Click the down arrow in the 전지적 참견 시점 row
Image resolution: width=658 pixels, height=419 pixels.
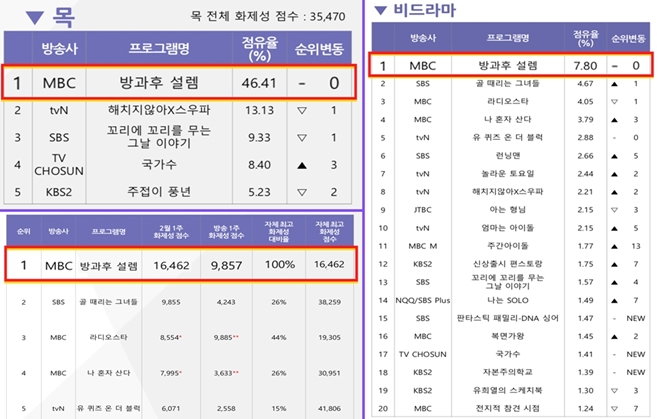[x=612, y=408]
